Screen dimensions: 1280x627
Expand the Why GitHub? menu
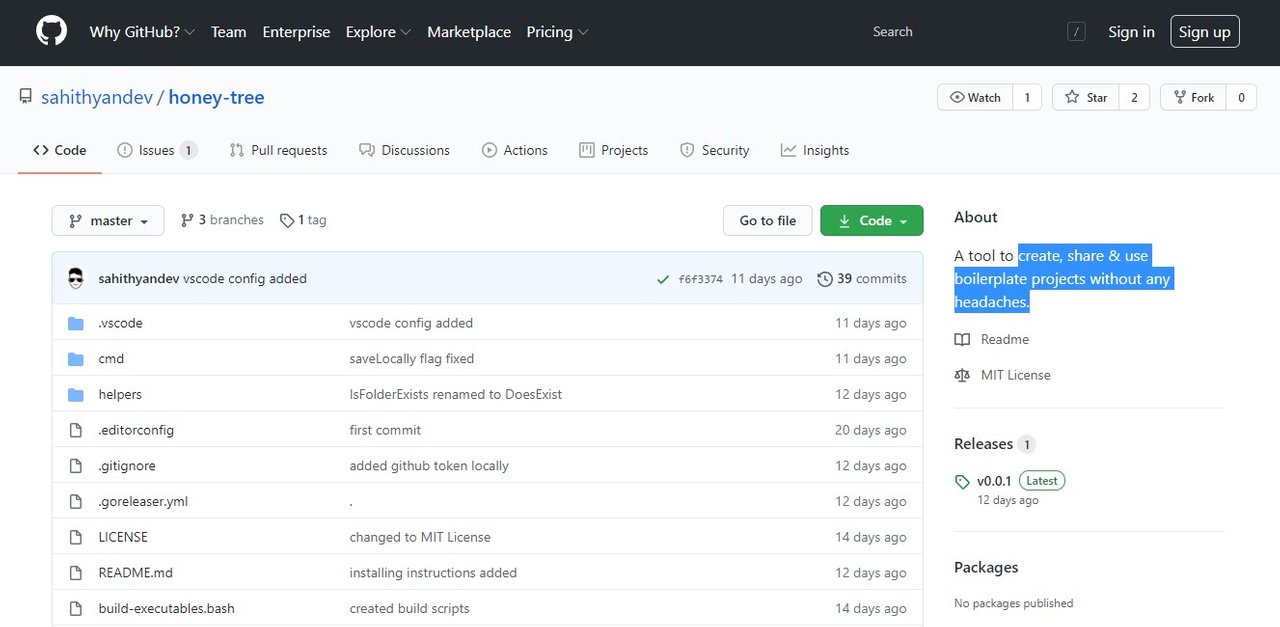(142, 32)
